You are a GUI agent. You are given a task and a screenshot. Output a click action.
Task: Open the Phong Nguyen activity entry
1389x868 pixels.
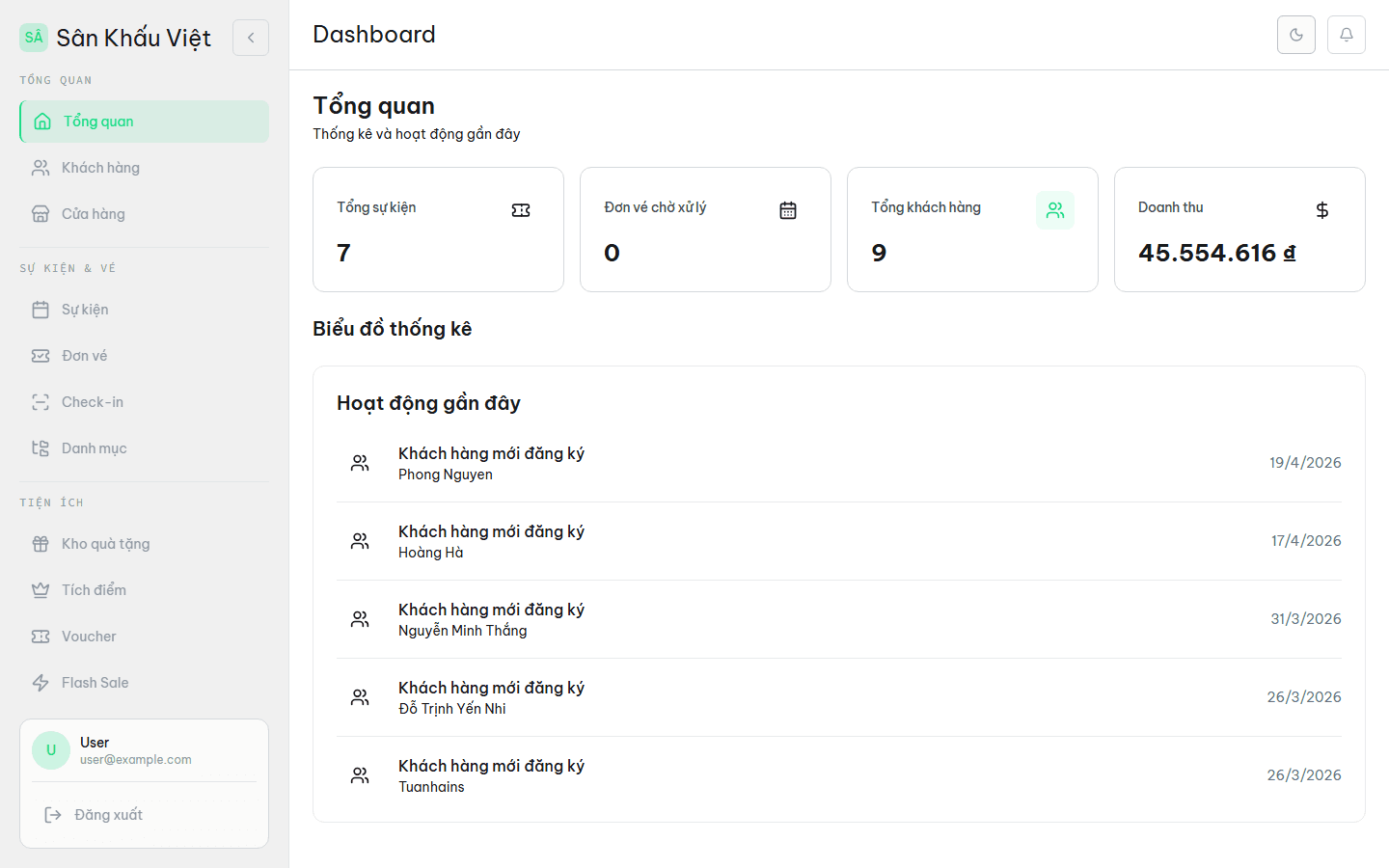tap(839, 463)
